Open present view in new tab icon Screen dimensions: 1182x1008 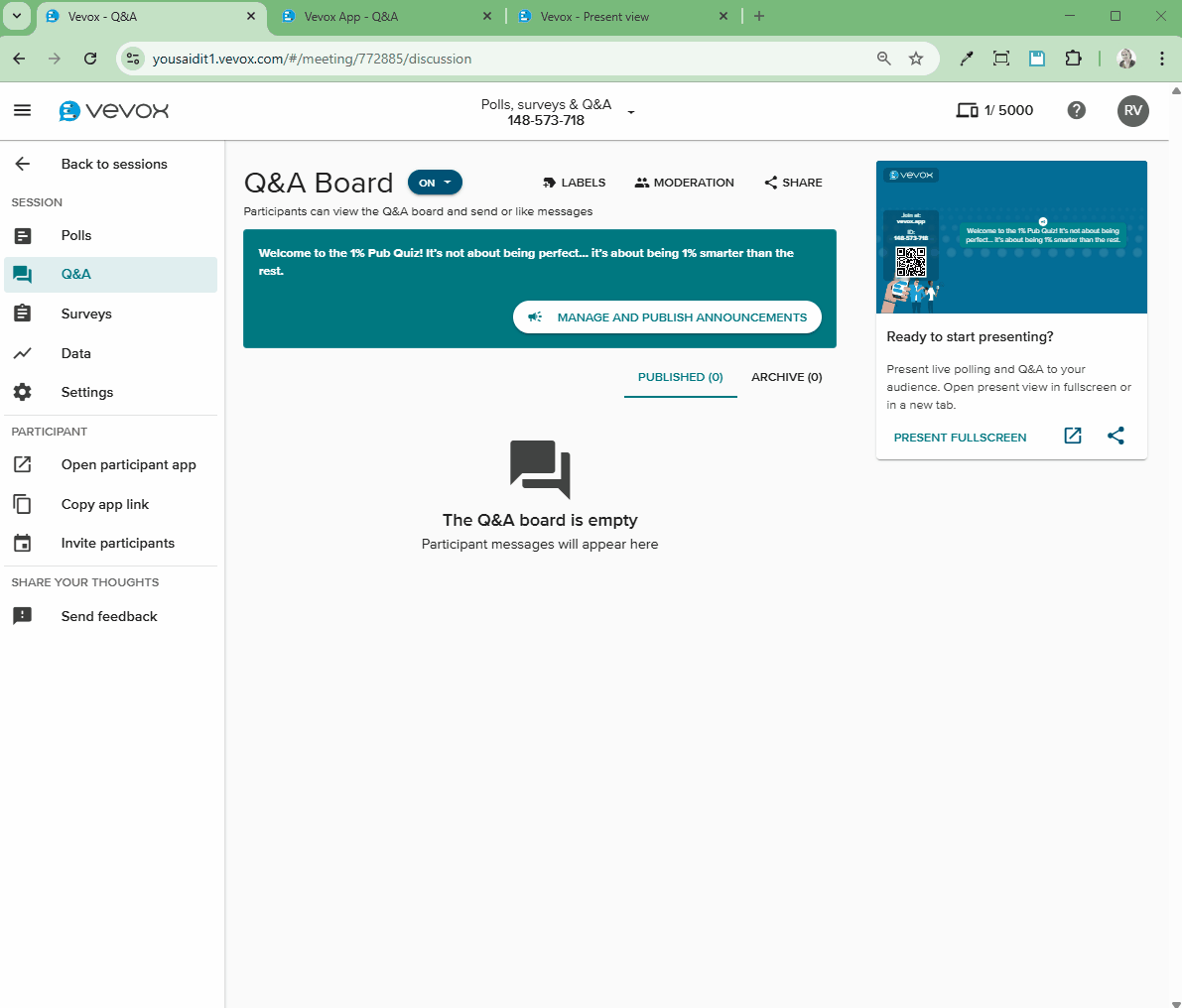pyautogui.click(x=1073, y=436)
